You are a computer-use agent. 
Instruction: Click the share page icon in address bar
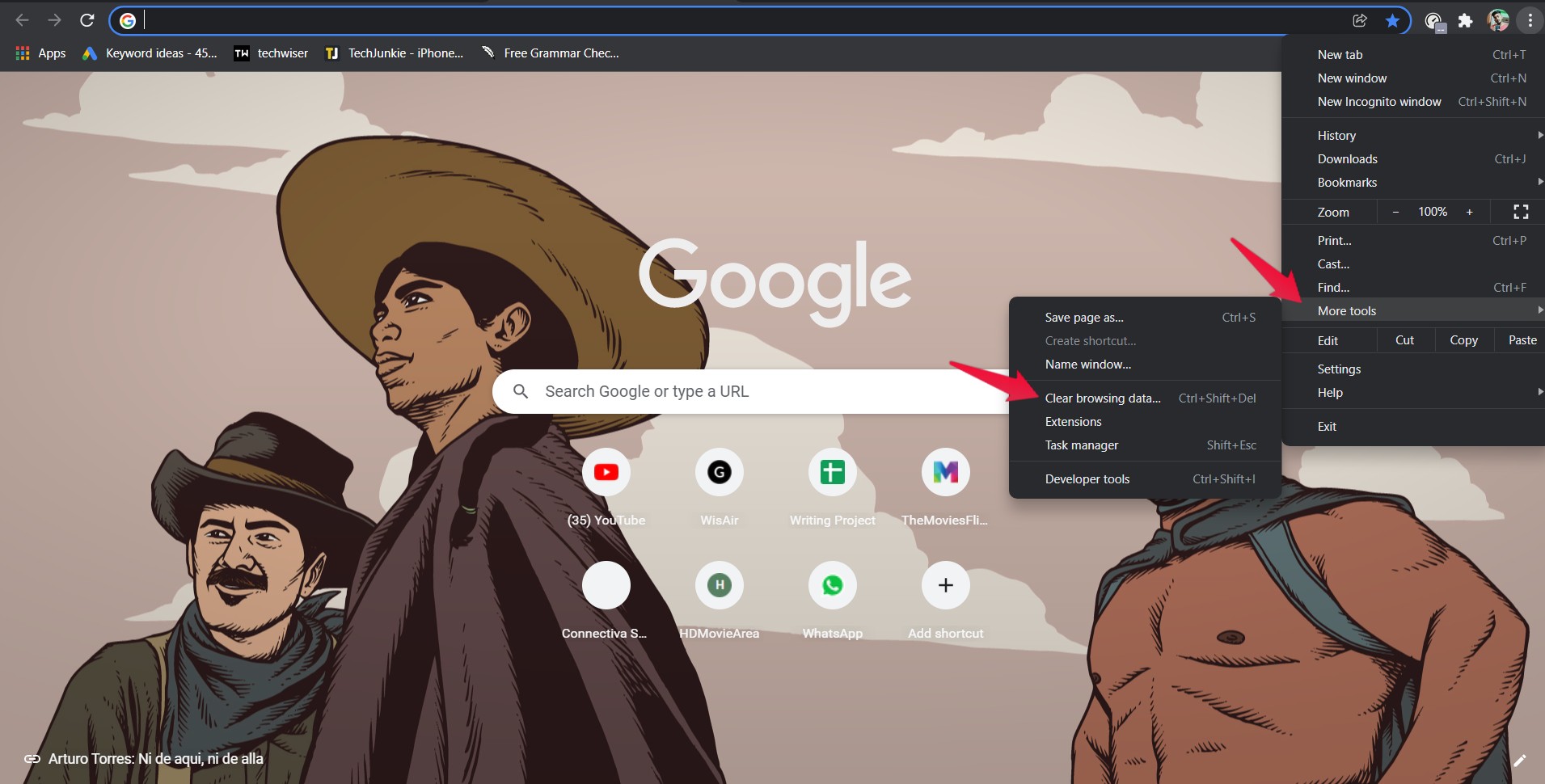tap(1360, 20)
